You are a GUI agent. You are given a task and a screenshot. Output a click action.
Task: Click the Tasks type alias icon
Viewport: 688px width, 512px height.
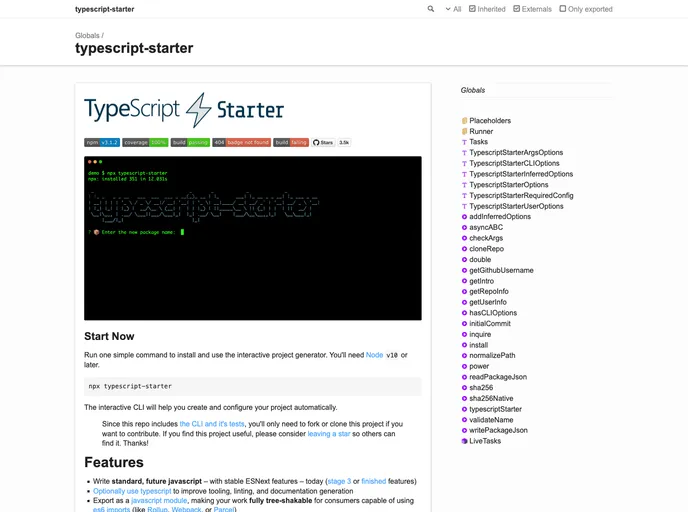point(464,142)
